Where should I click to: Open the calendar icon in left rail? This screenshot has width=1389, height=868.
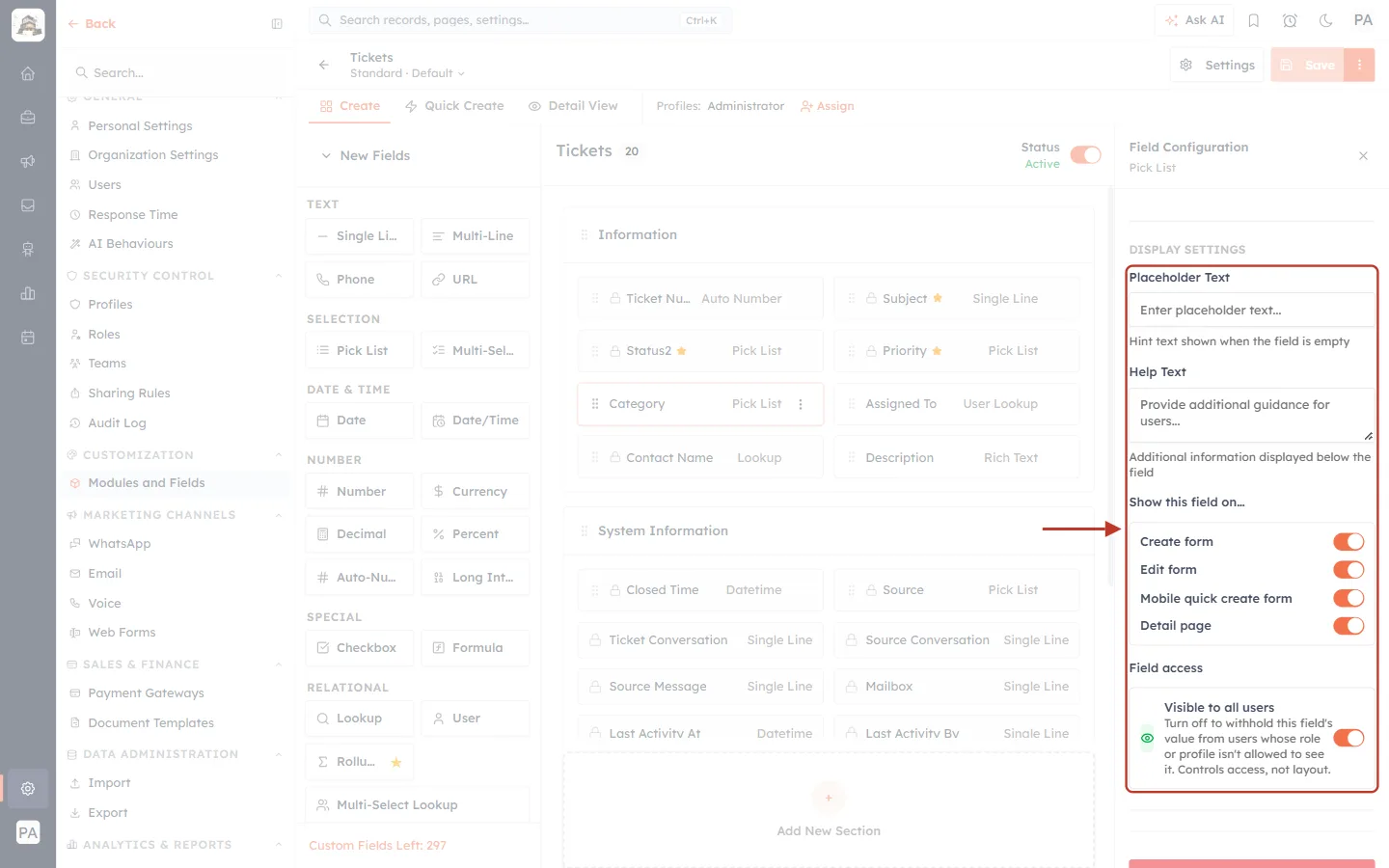[x=28, y=338]
